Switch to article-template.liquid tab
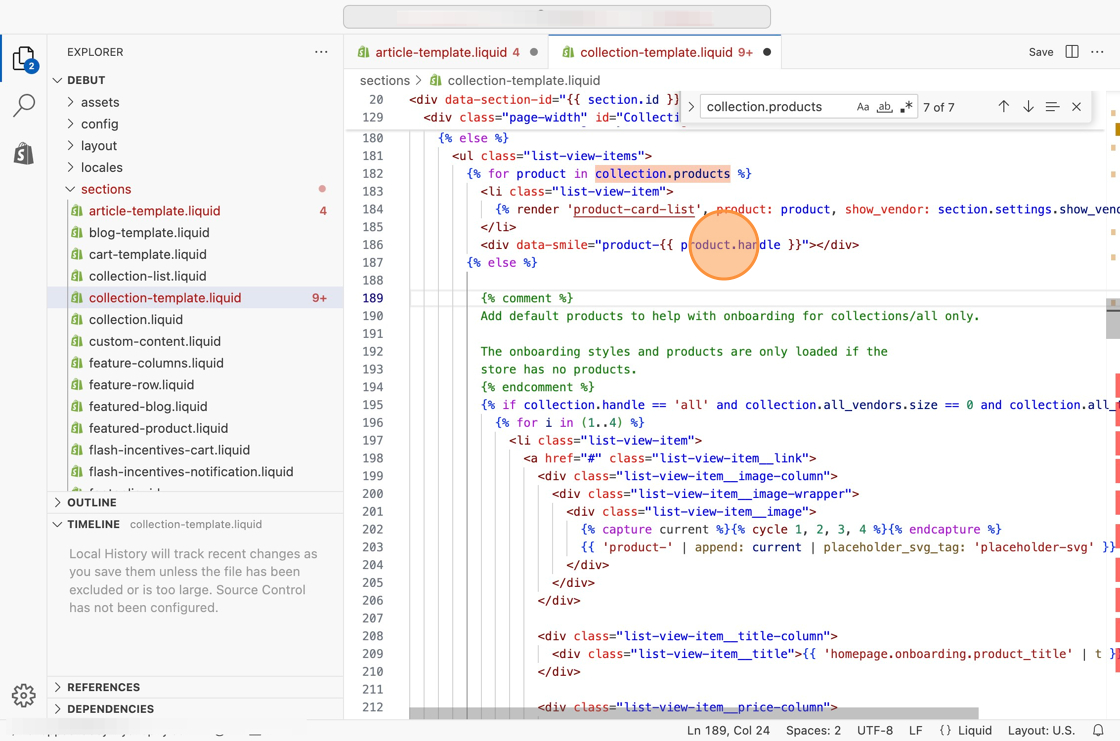The width and height of the screenshot is (1120, 741). 440,52
